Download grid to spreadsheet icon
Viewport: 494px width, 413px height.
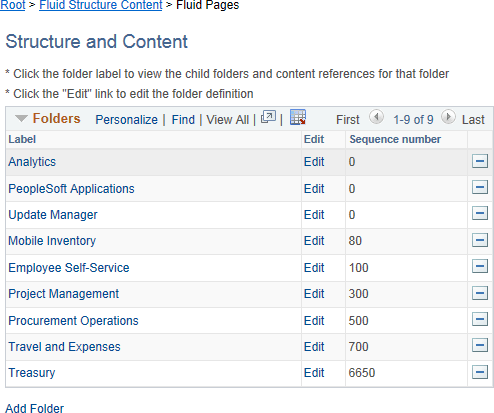(x=298, y=117)
